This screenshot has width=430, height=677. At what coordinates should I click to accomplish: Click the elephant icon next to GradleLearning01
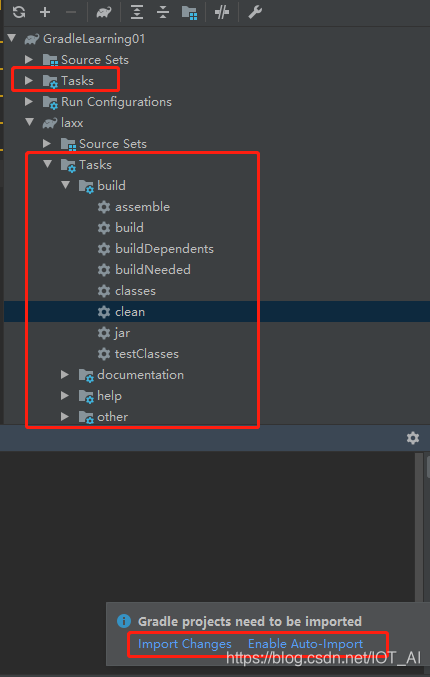[x=32, y=39]
